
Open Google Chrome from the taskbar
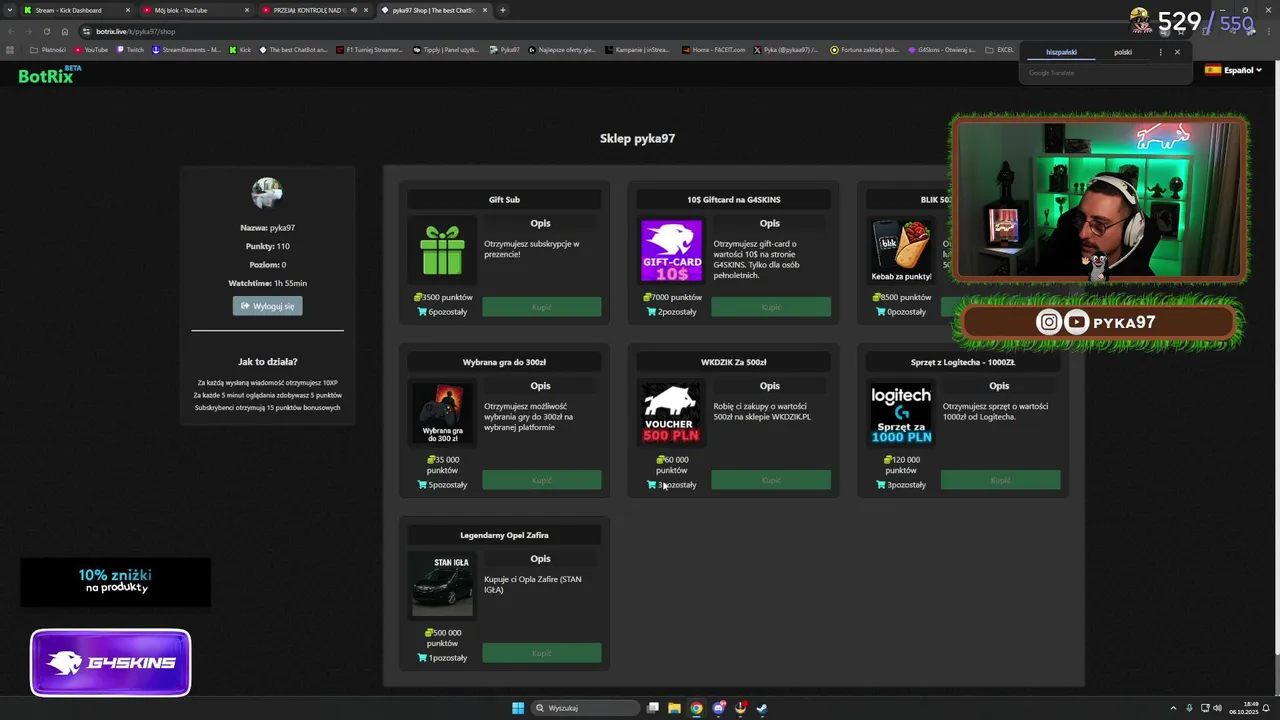click(696, 708)
